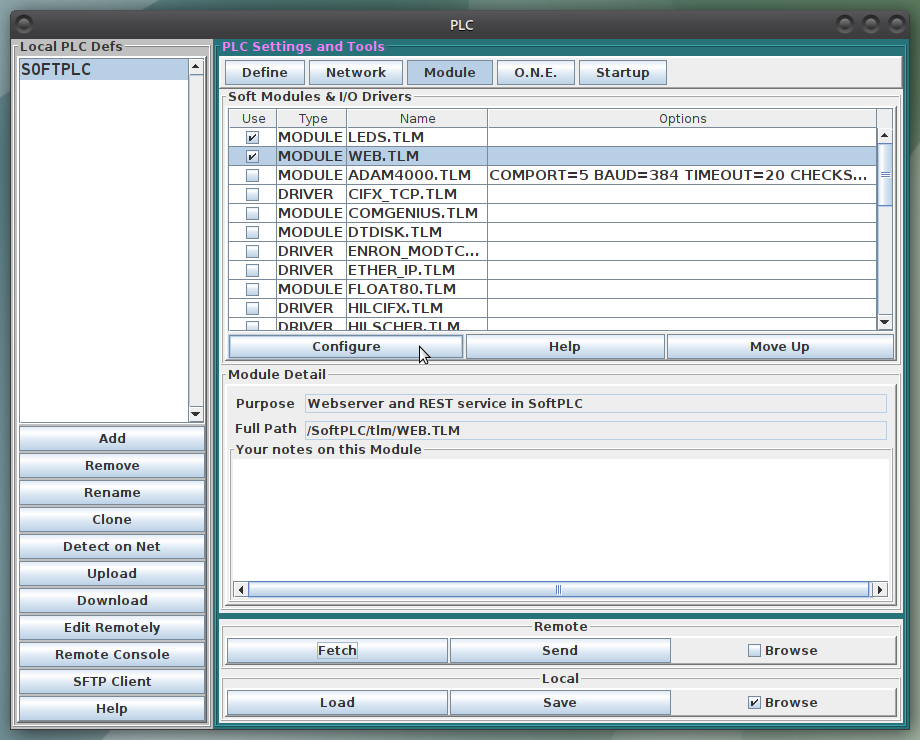Enable the CIFX_TCP.TLM driver checkbox
This screenshot has width=920, height=740.
click(252, 194)
